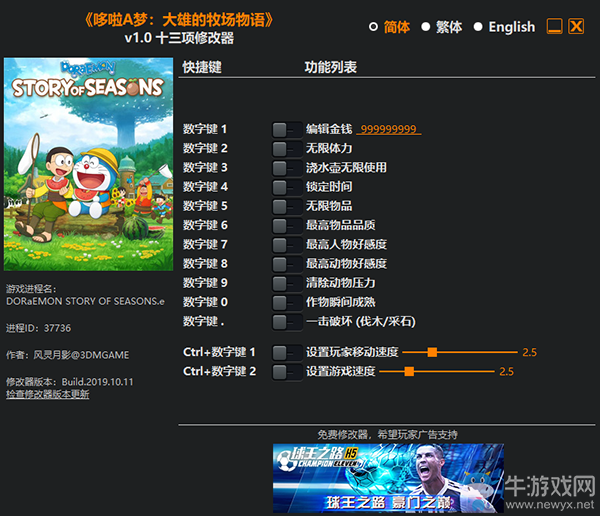Enable 锁定时间 toggle
Image resolution: width=600 pixels, height=516 pixels.
pyautogui.click(x=287, y=188)
